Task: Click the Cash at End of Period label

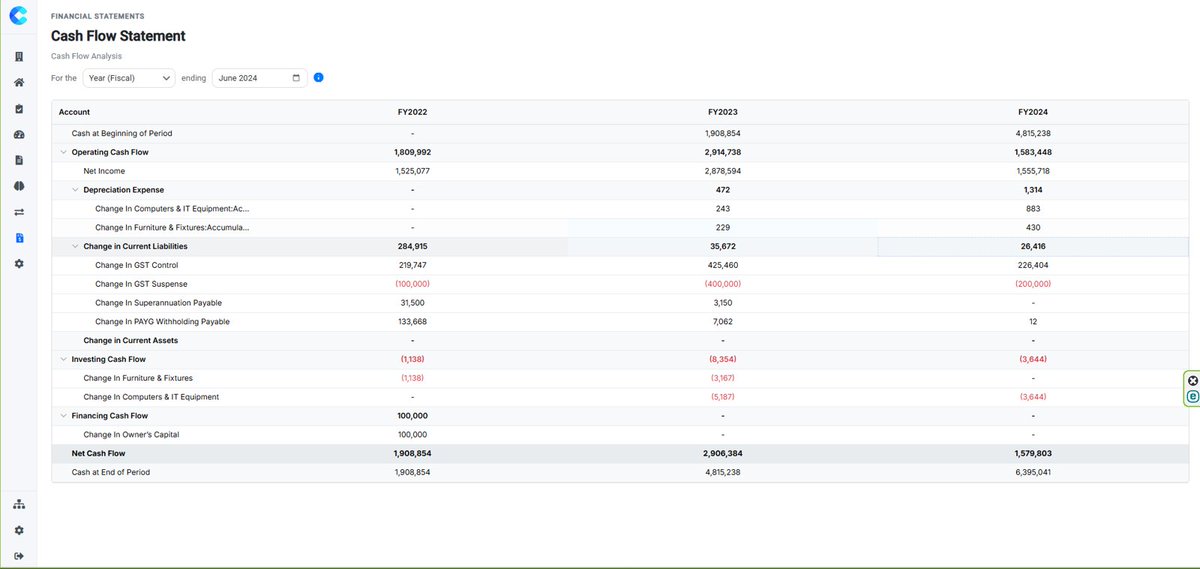Action: click(x=110, y=472)
